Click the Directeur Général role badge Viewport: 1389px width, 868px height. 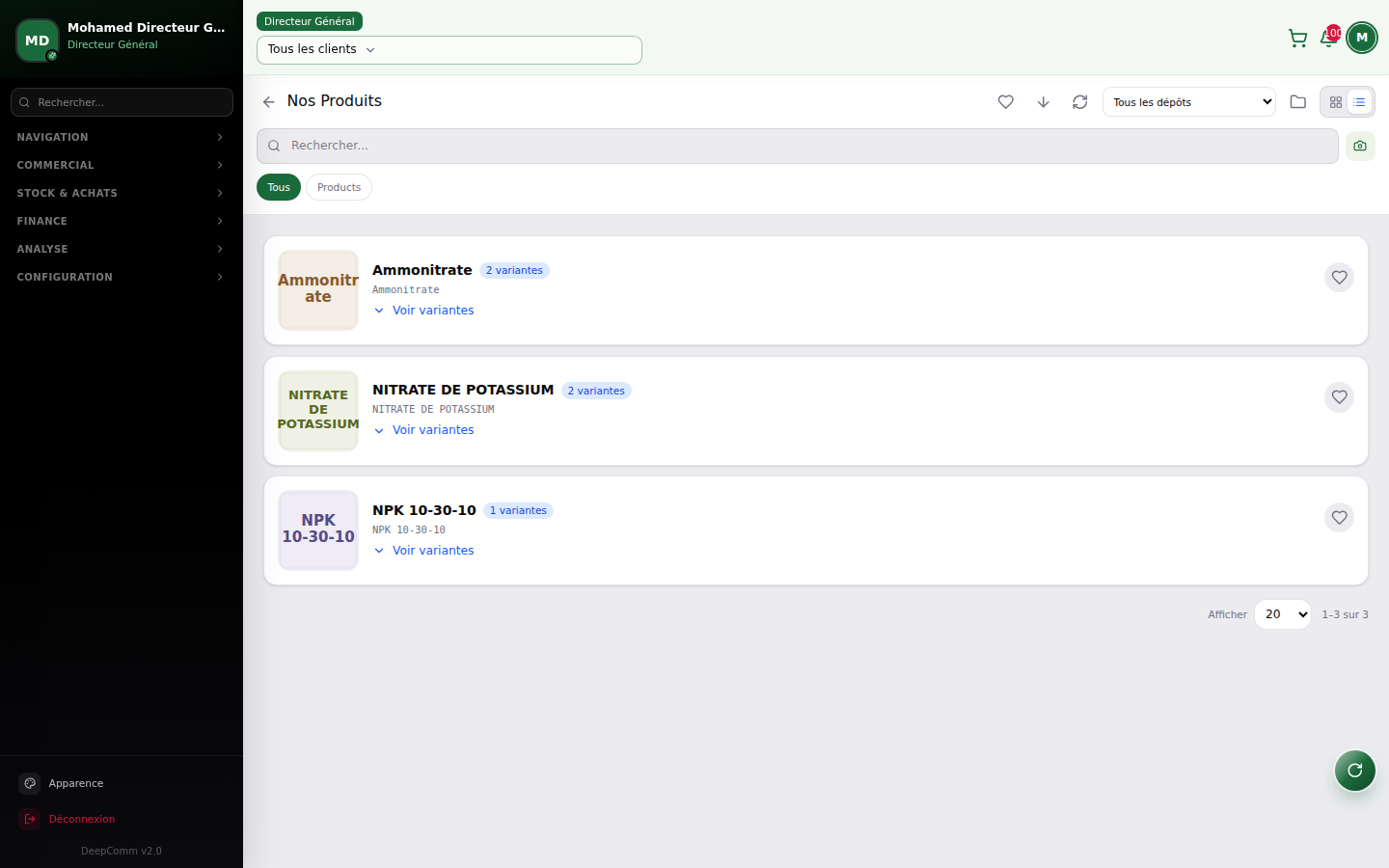coord(310,21)
